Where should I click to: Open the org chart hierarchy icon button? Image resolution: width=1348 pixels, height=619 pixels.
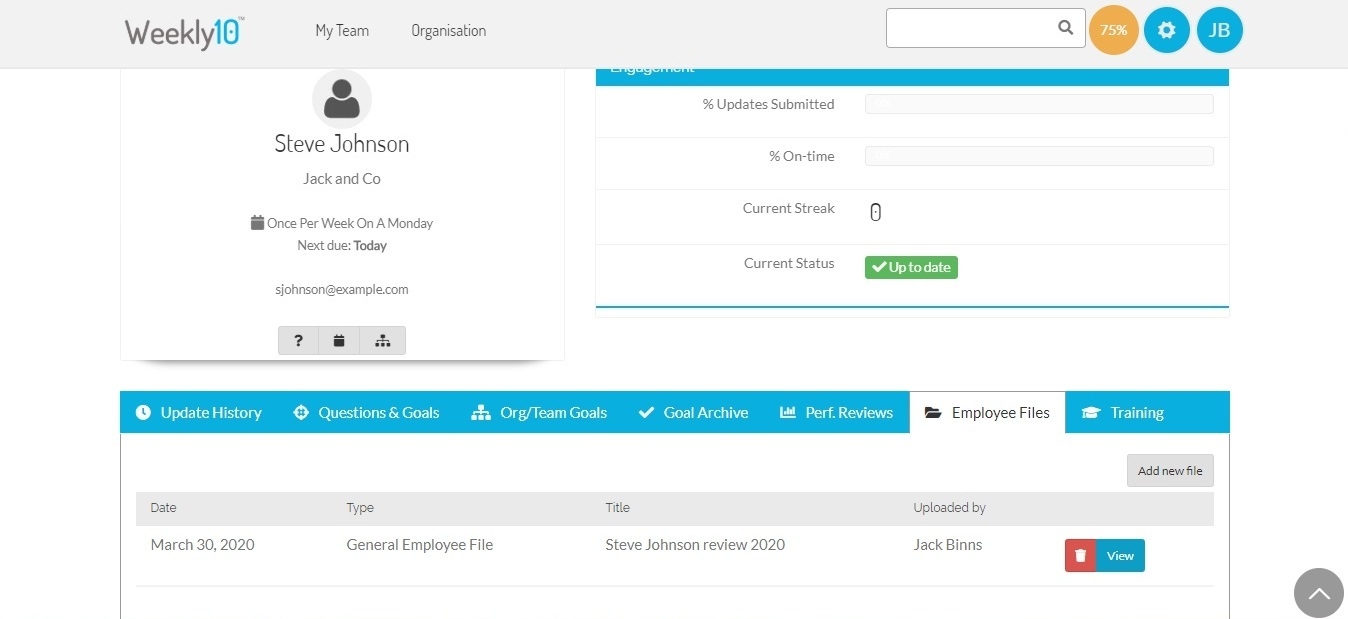[x=382, y=341]
